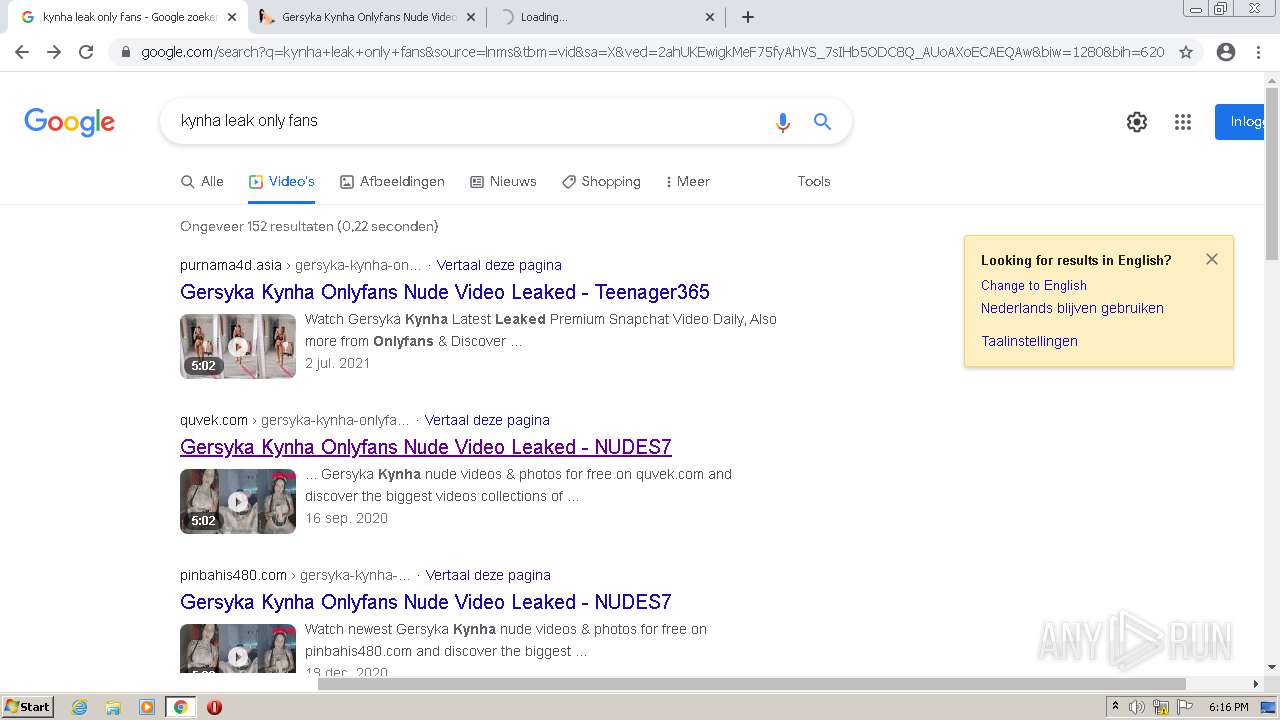Click the 'quvek.com' source text
Screen dimensions: 1280x720
click(x=214, y=421)
